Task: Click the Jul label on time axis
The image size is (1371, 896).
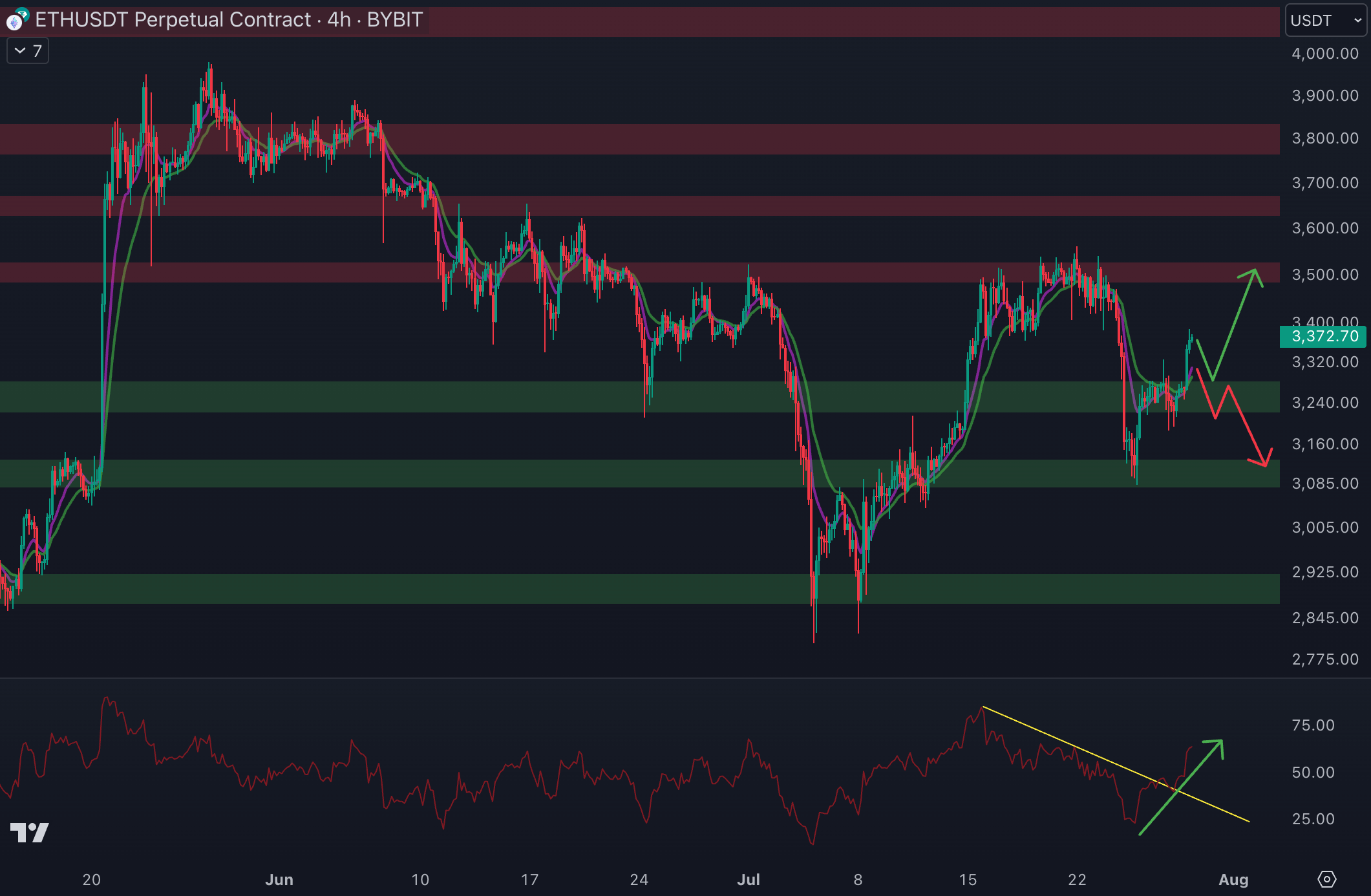Action: 749,879
